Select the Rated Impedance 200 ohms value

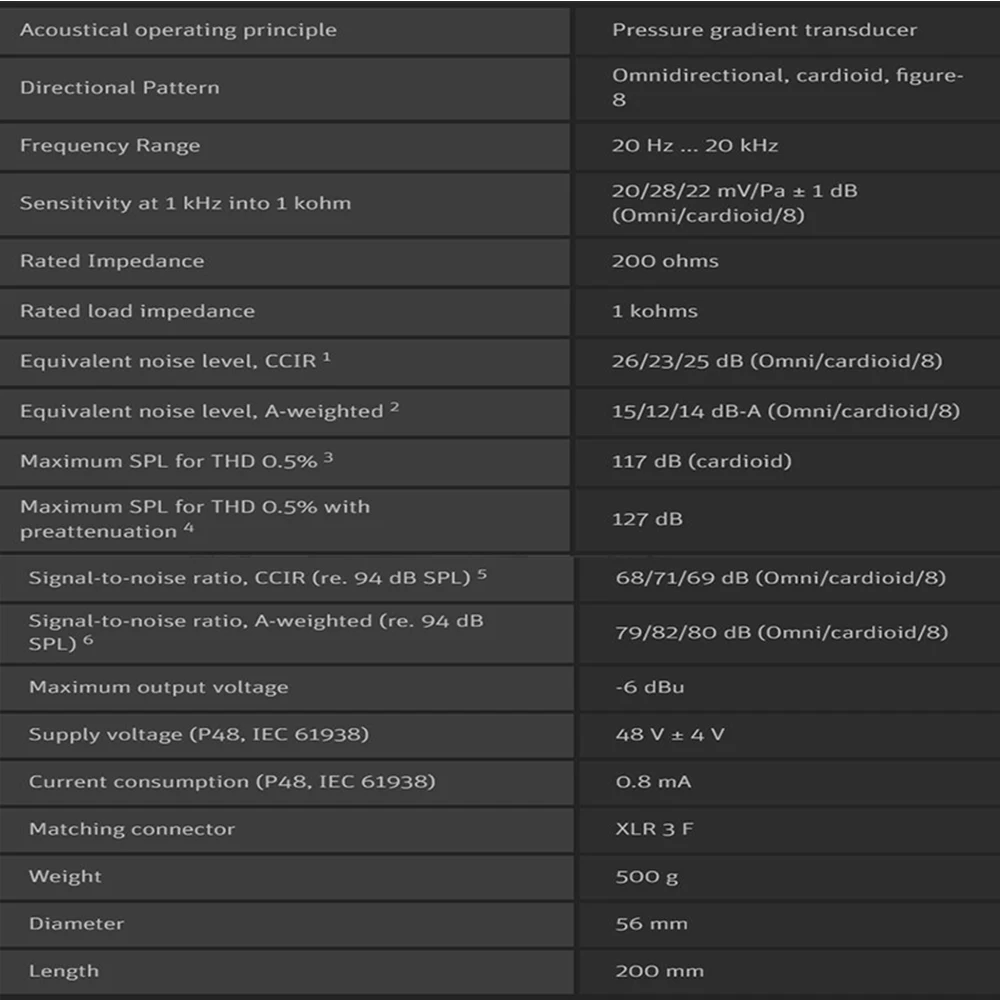pyautogui.click(x=665, y=261)
